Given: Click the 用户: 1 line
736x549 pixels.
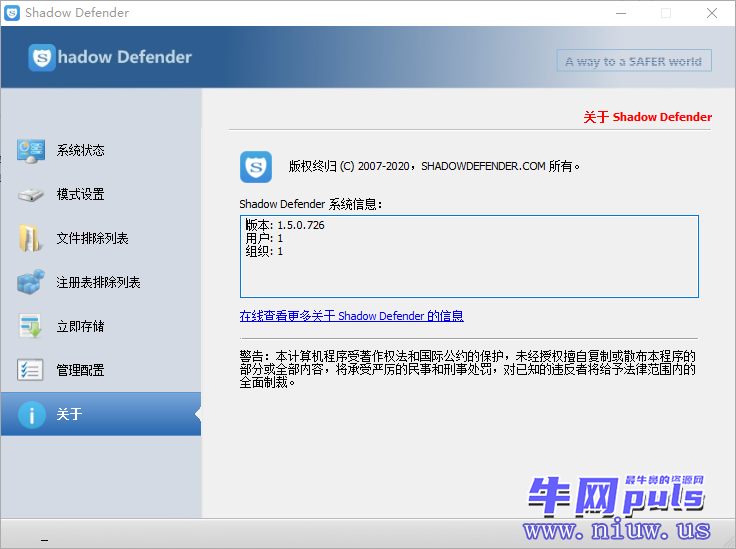Looking at the screenshot, I should (x=264, y=238).
